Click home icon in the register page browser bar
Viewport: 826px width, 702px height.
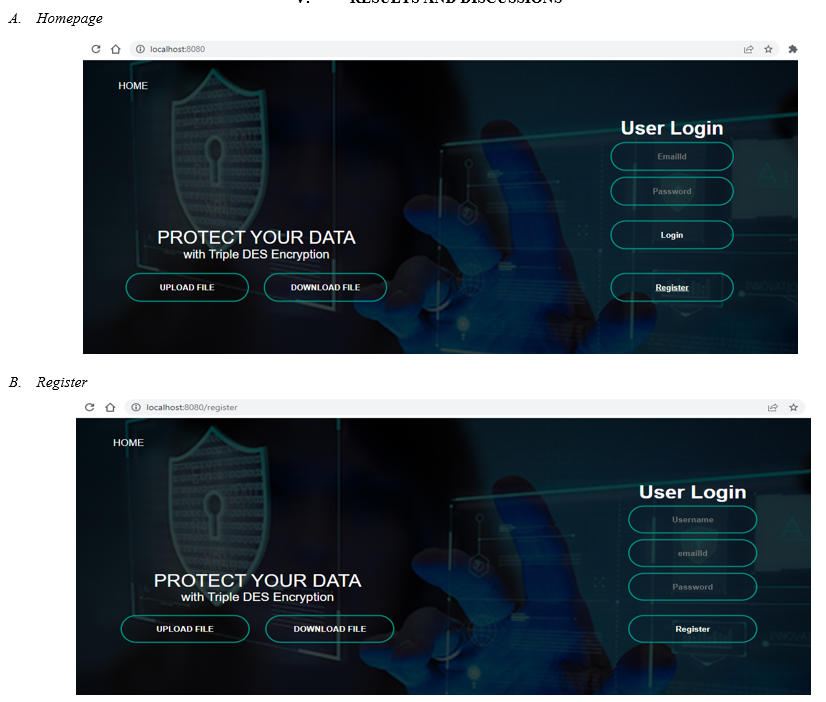(110, 407)
